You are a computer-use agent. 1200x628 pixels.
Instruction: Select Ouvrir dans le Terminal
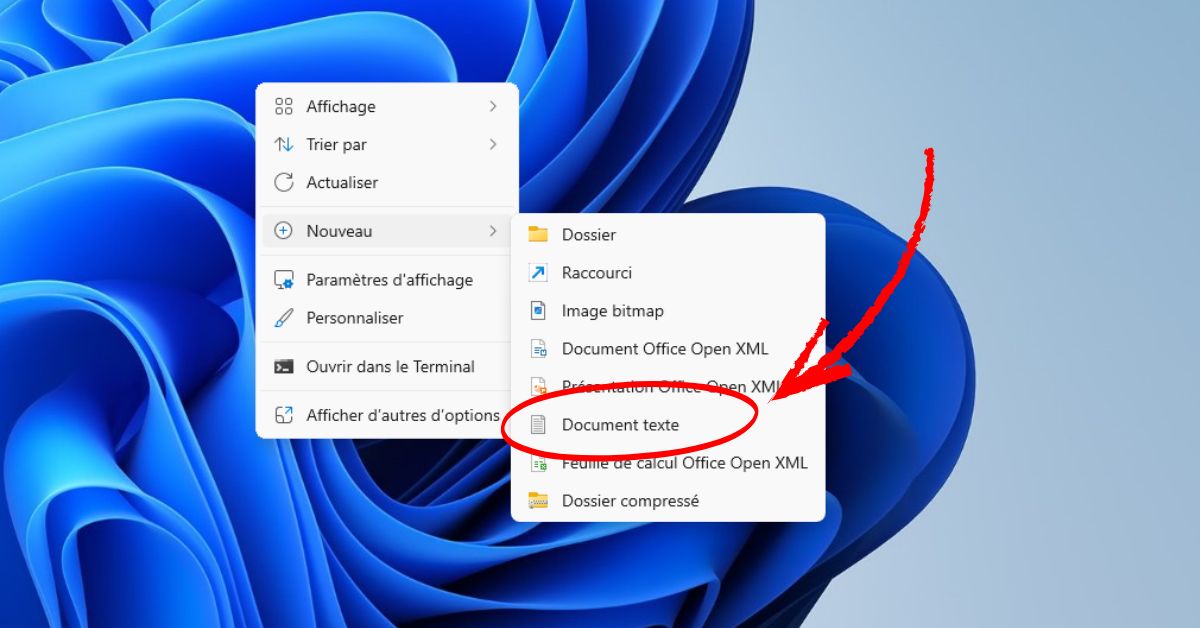(x=390, y=367)
